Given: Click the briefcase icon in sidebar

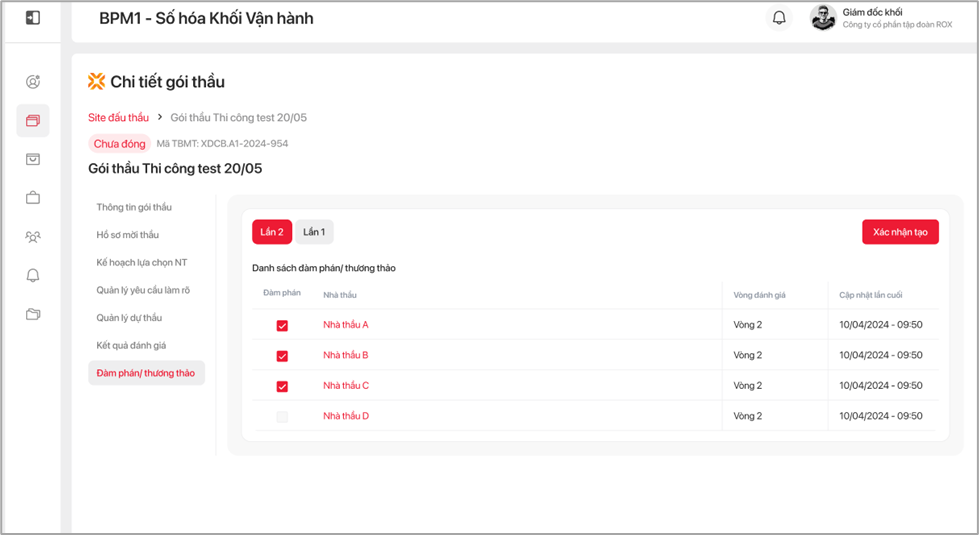Looking at the screenshot, I should pyautogui.click(x=33, y=198).
